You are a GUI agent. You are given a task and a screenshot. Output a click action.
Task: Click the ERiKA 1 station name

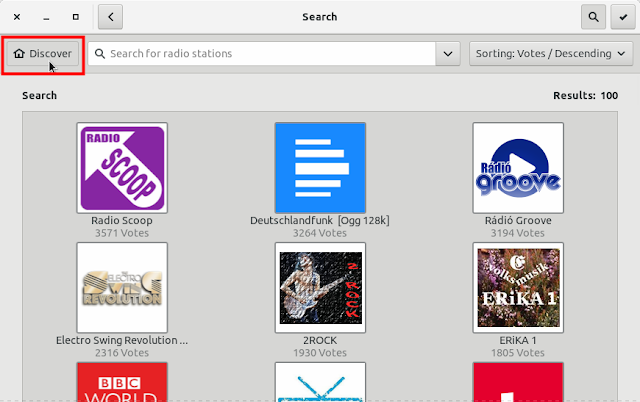click(x=518, y=340)
